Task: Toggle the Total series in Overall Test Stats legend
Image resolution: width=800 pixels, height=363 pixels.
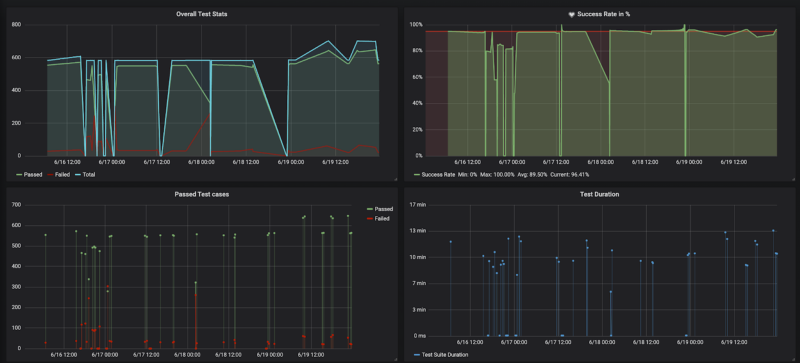Action: [89, 175]
